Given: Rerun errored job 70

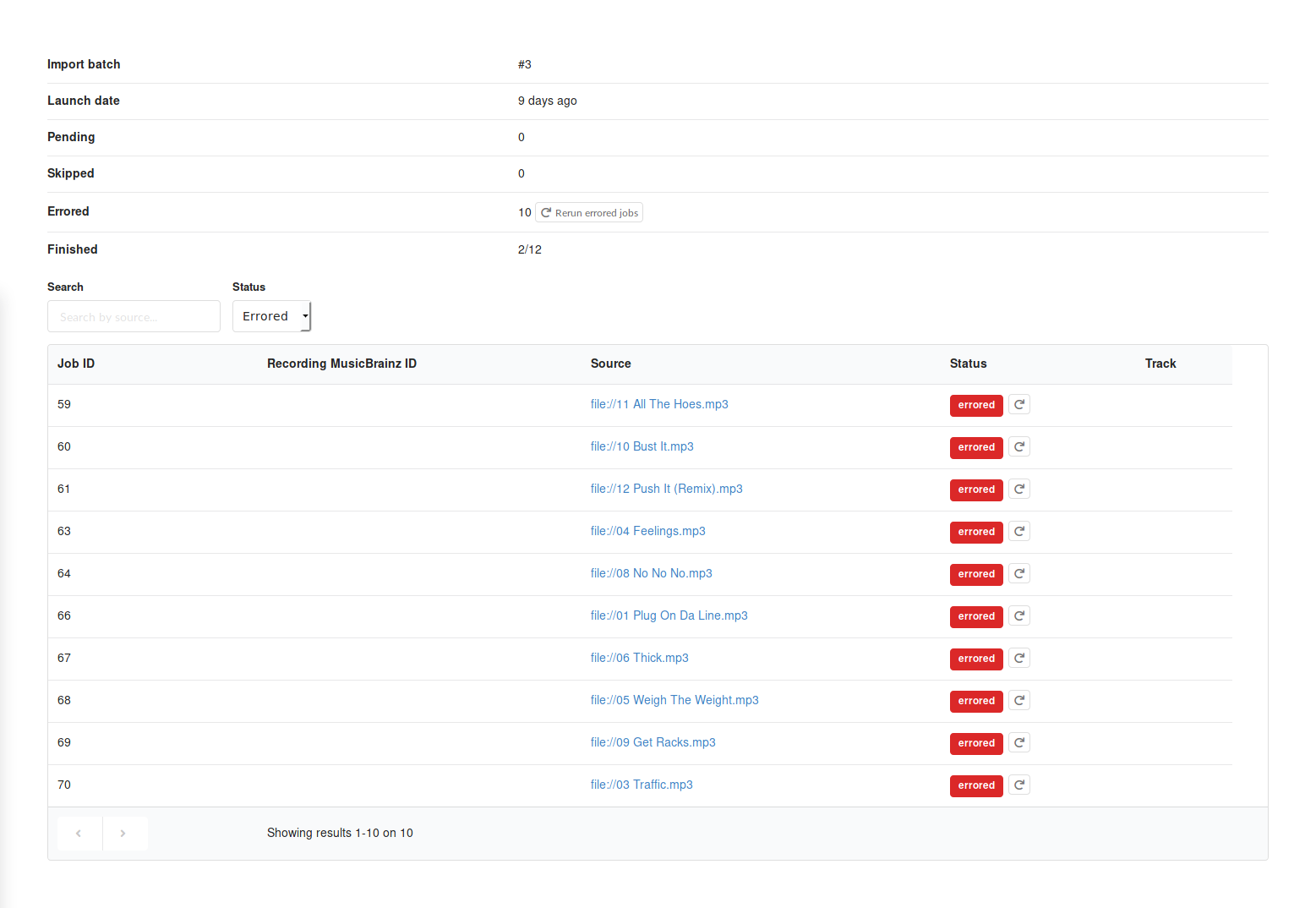Looking at the screenshot, I should (x=1019, y=785).
